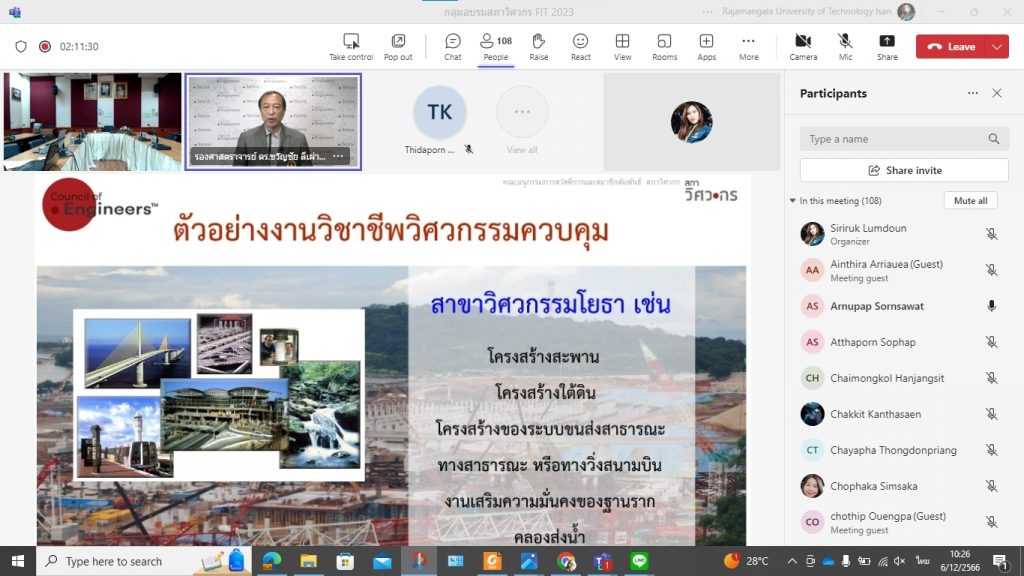Open the Chat panel
This screenshot has height=576, width=1024.
coord(452,46)
